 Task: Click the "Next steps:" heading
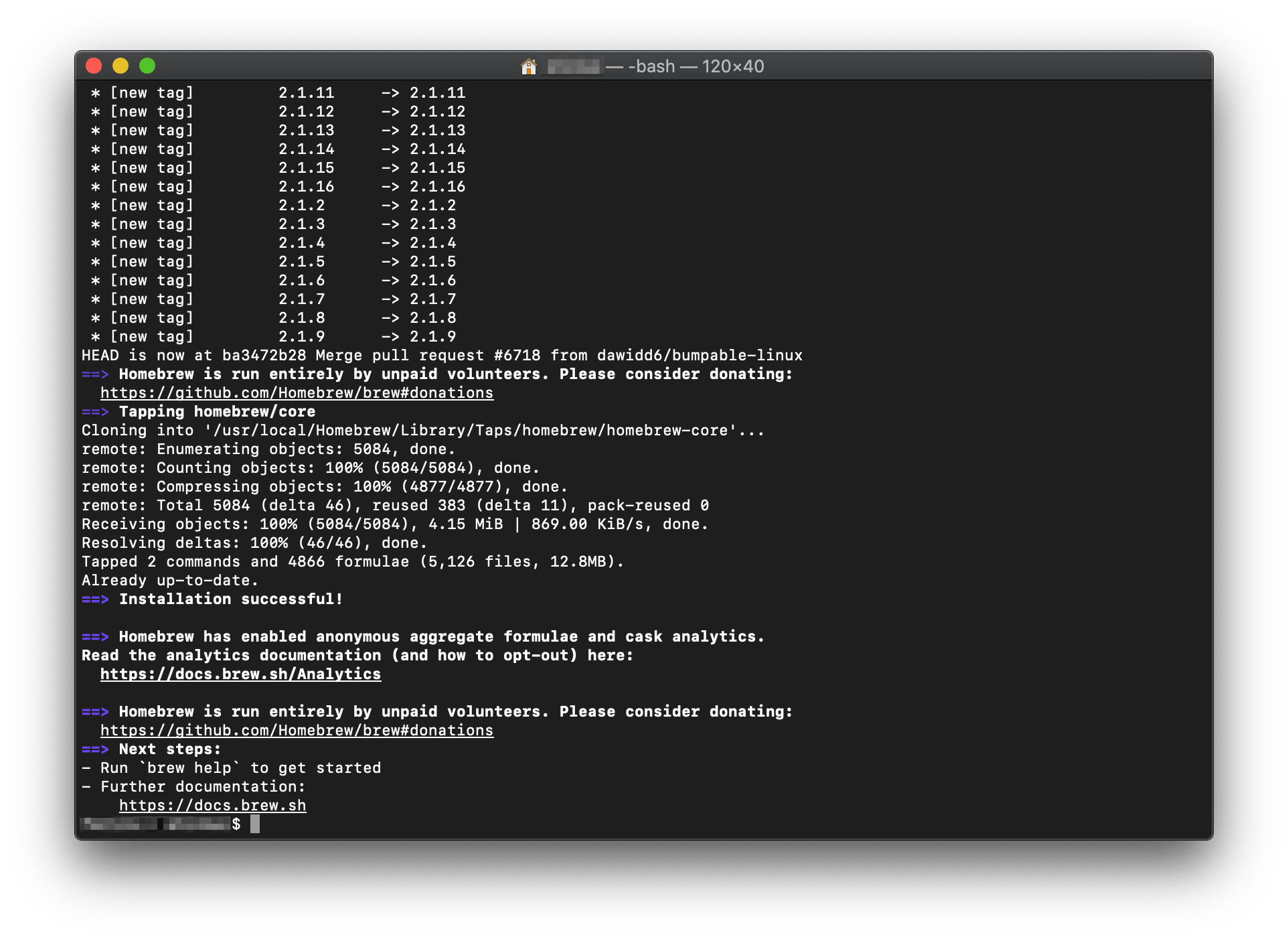coord(169,749)
